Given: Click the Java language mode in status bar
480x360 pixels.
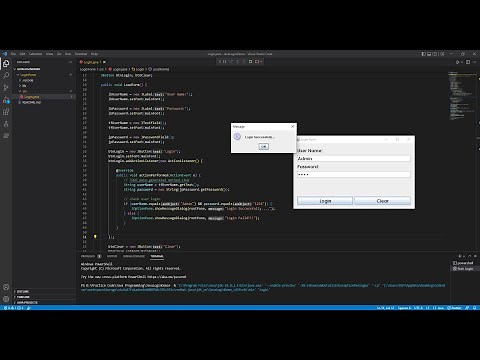Looking at the screenshot, I should click(x=440, y=308).
